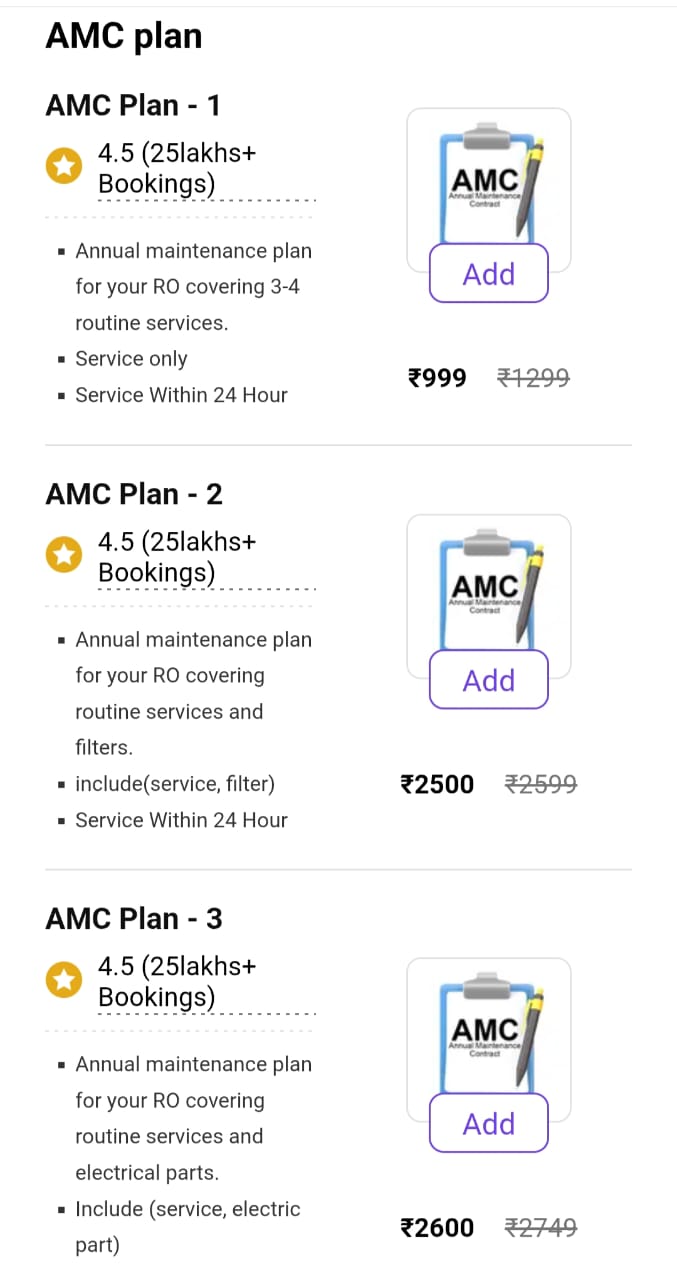
Task: Select the ₹2600 price of Plan 3
Action: (437, 1227)
